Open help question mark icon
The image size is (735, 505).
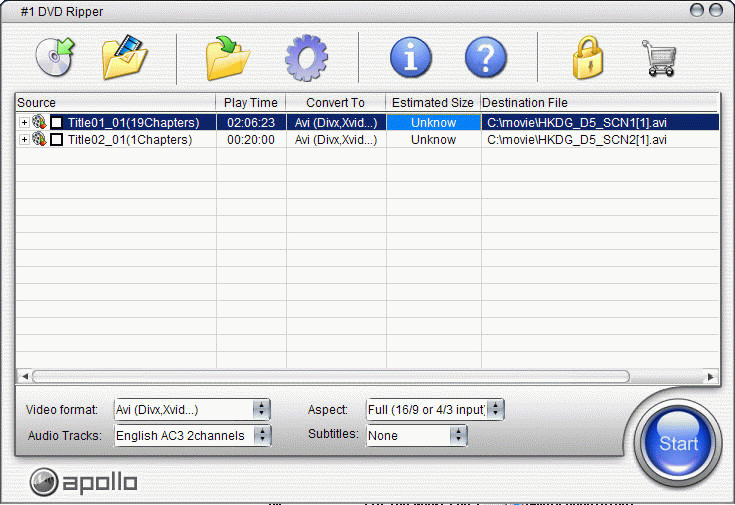[x=486, y=58]
